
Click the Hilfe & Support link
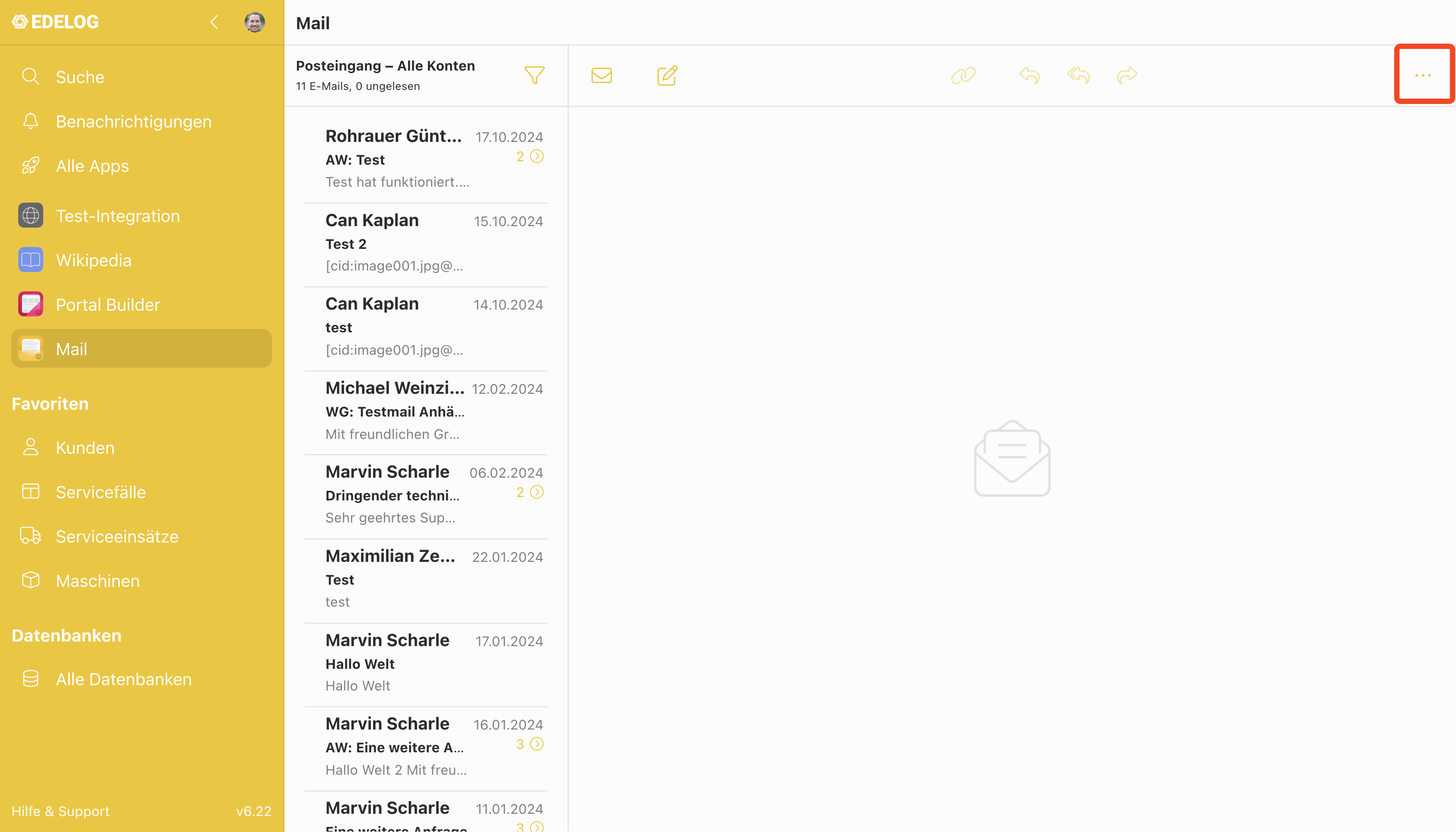61,811
